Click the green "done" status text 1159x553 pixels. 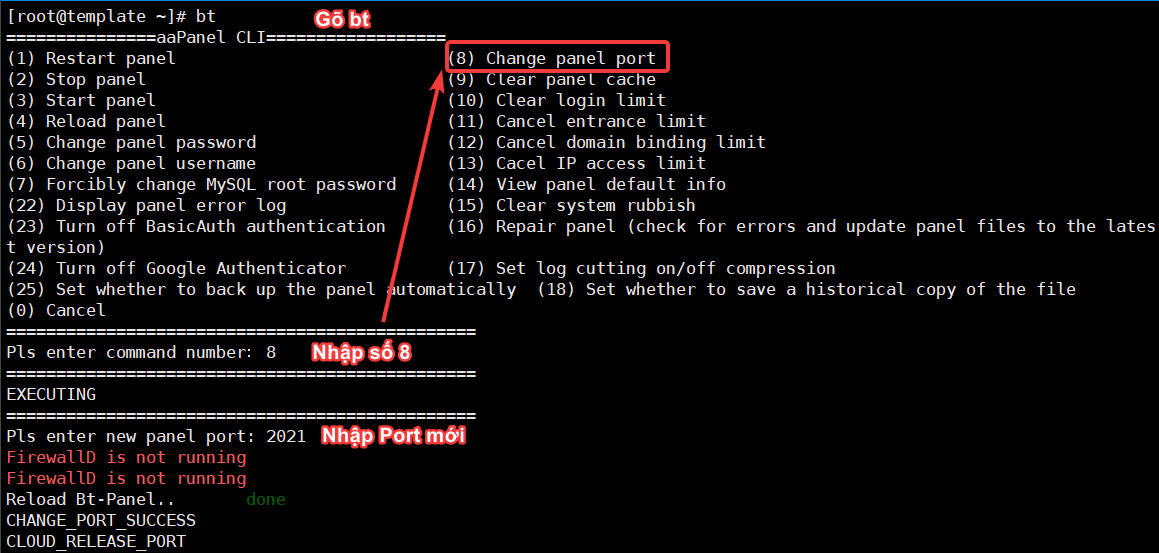266,499
